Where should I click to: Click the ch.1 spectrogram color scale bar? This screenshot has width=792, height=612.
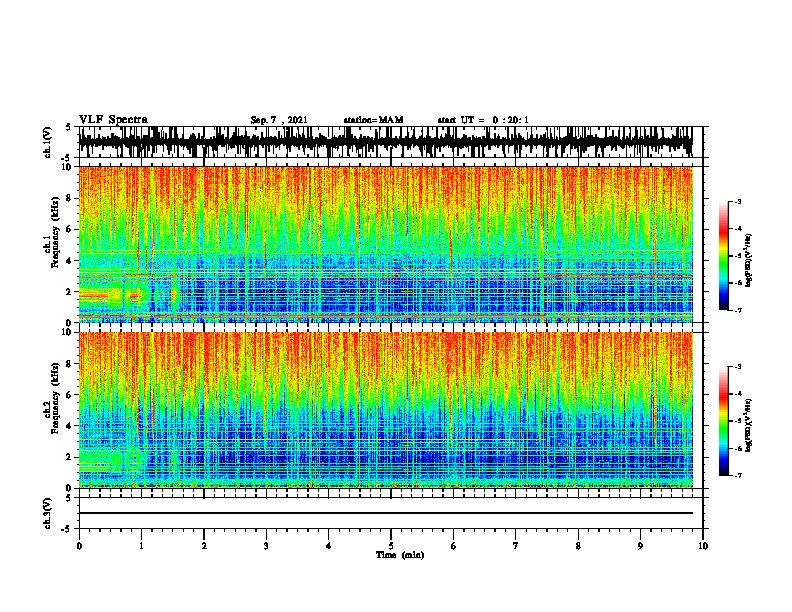pos(724,256)
